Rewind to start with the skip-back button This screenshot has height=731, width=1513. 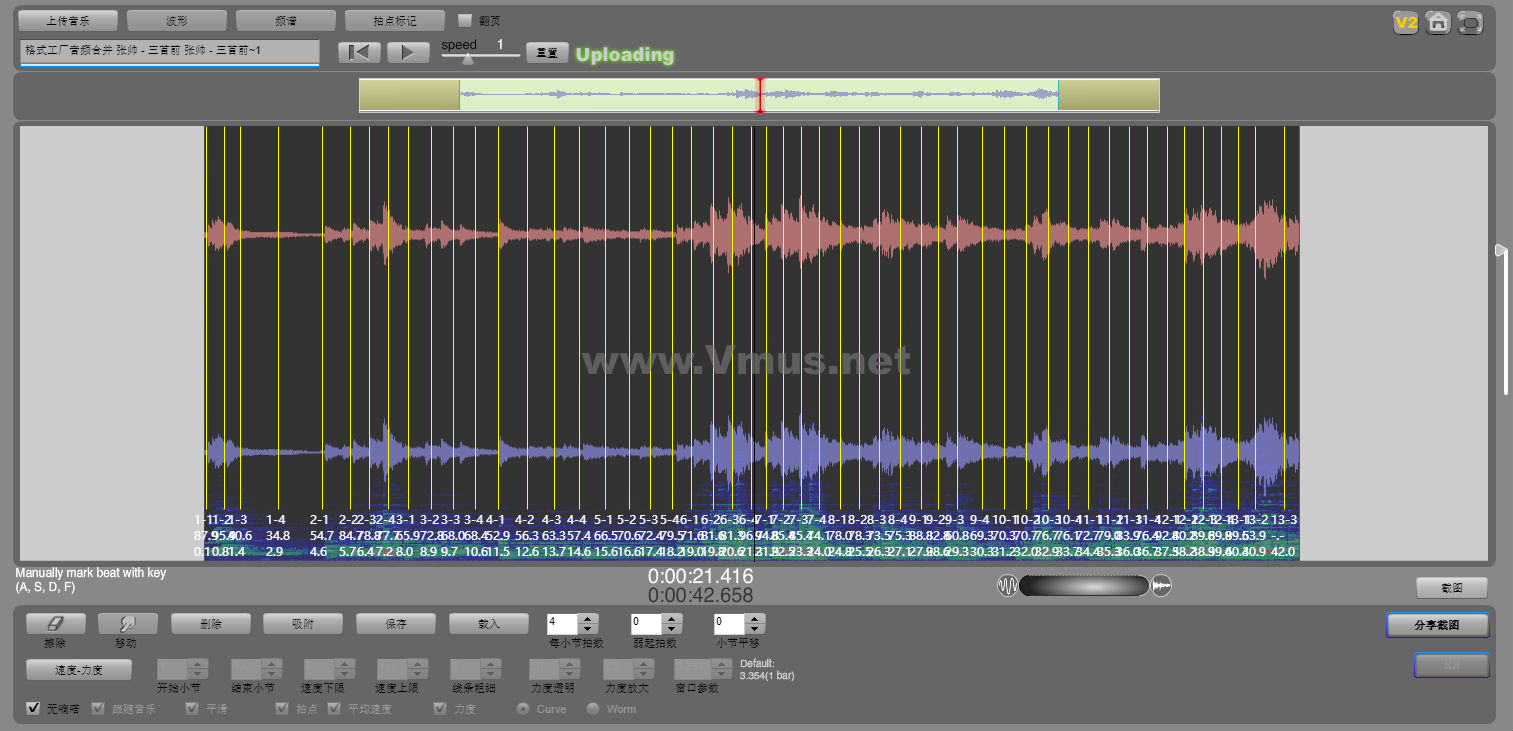(x=359, y=52)
